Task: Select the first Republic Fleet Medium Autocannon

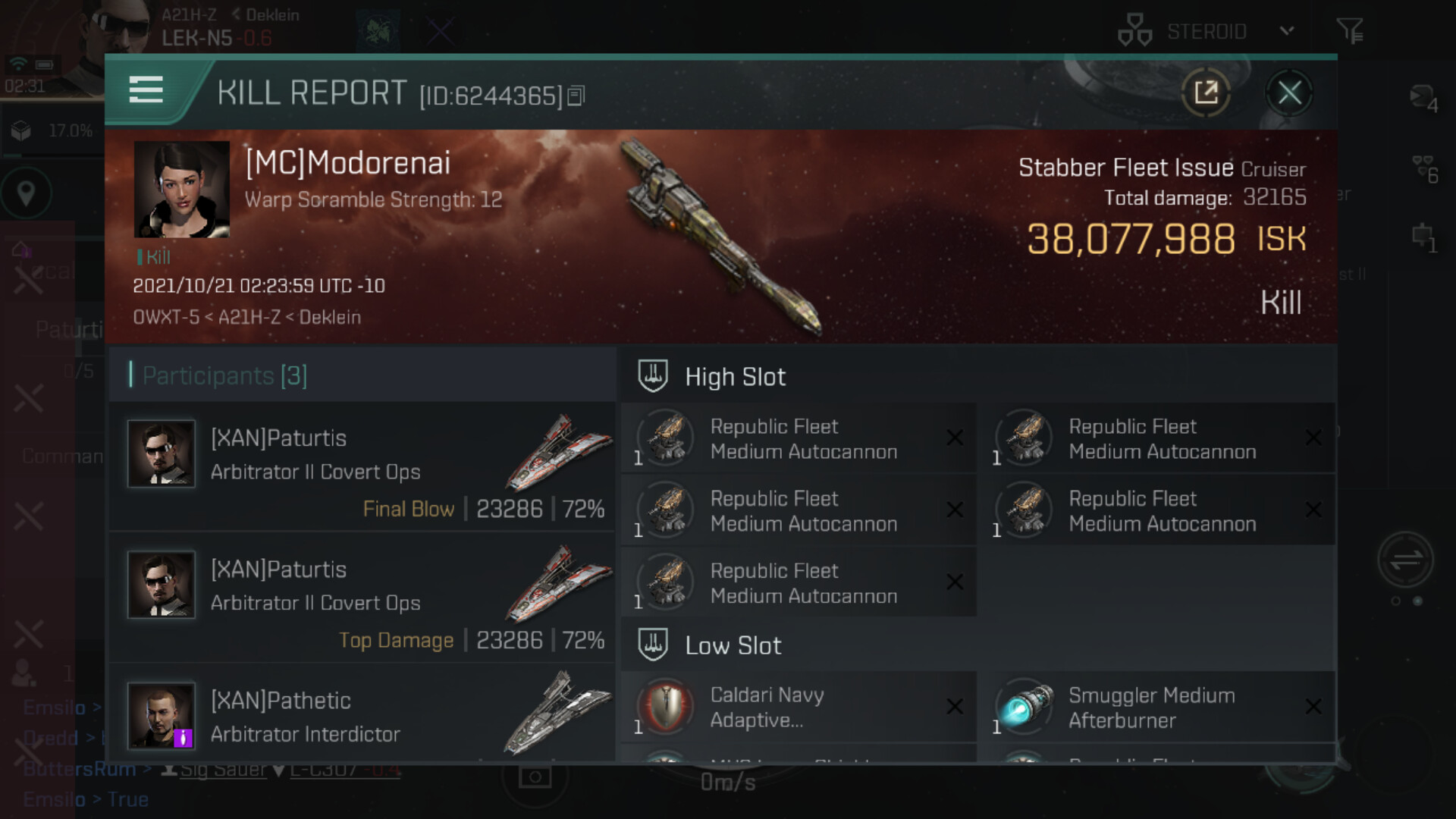Action: coord(799,438)
